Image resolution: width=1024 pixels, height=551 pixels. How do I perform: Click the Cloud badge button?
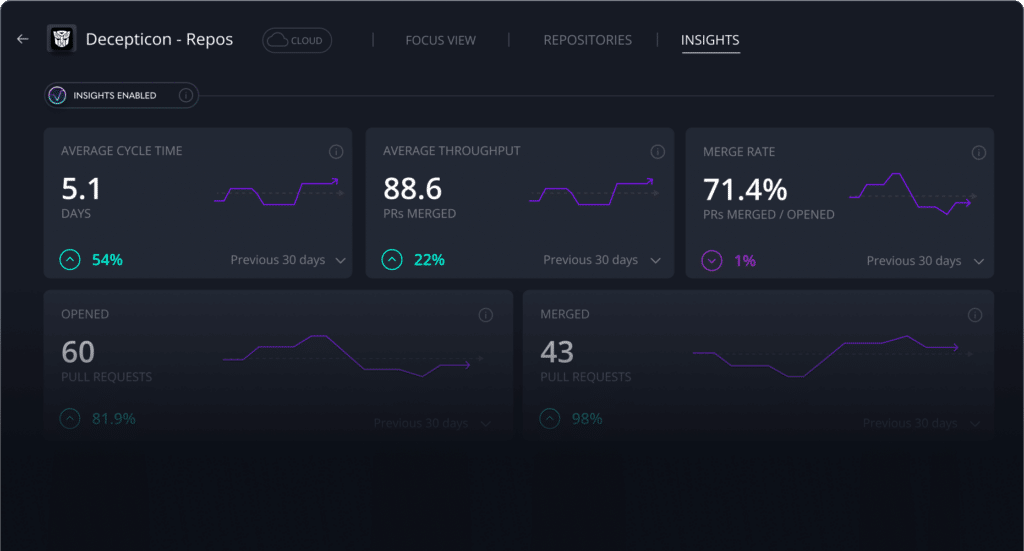click(297, 40)
